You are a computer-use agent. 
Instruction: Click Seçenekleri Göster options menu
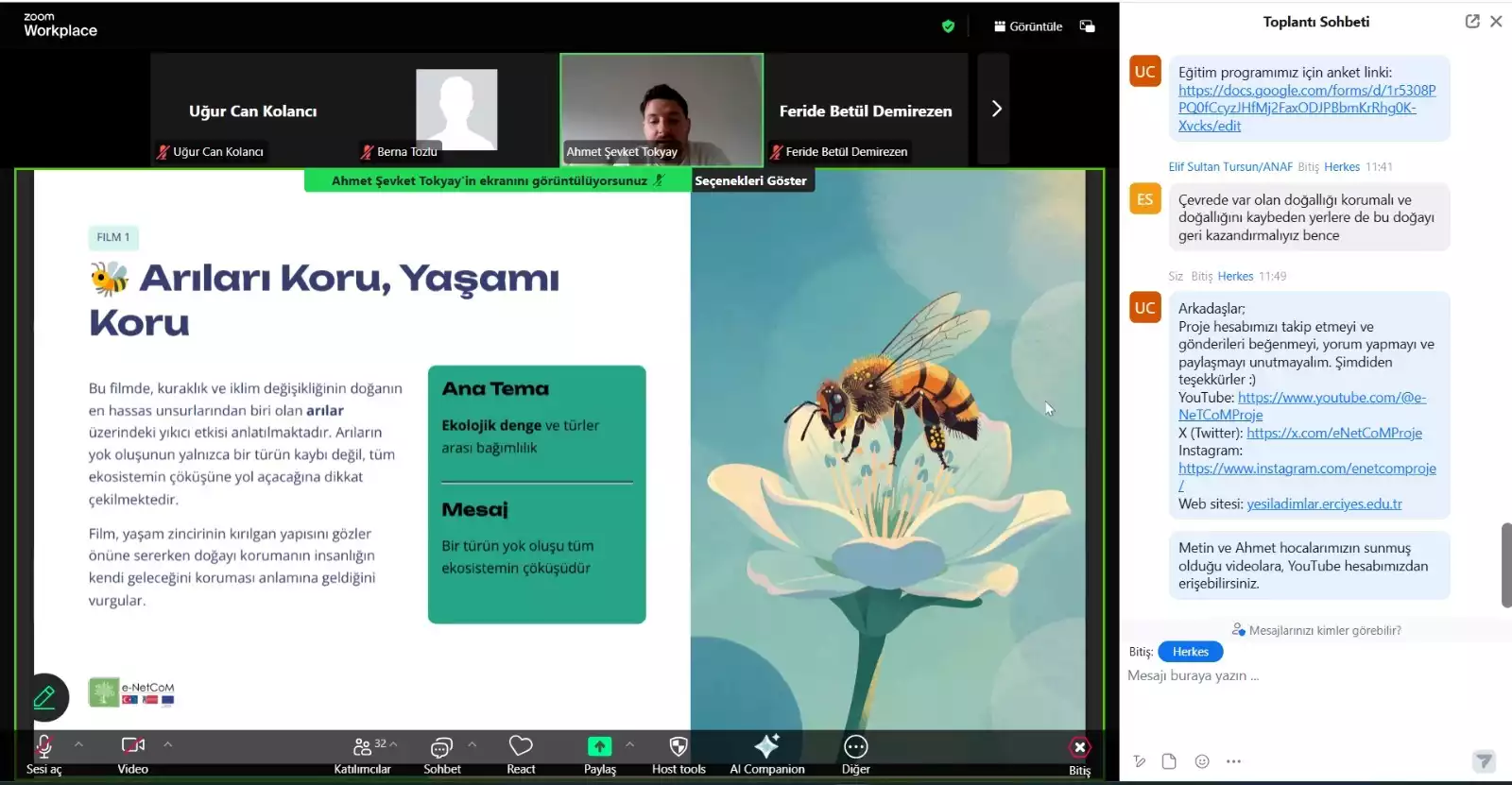point(750,180)
